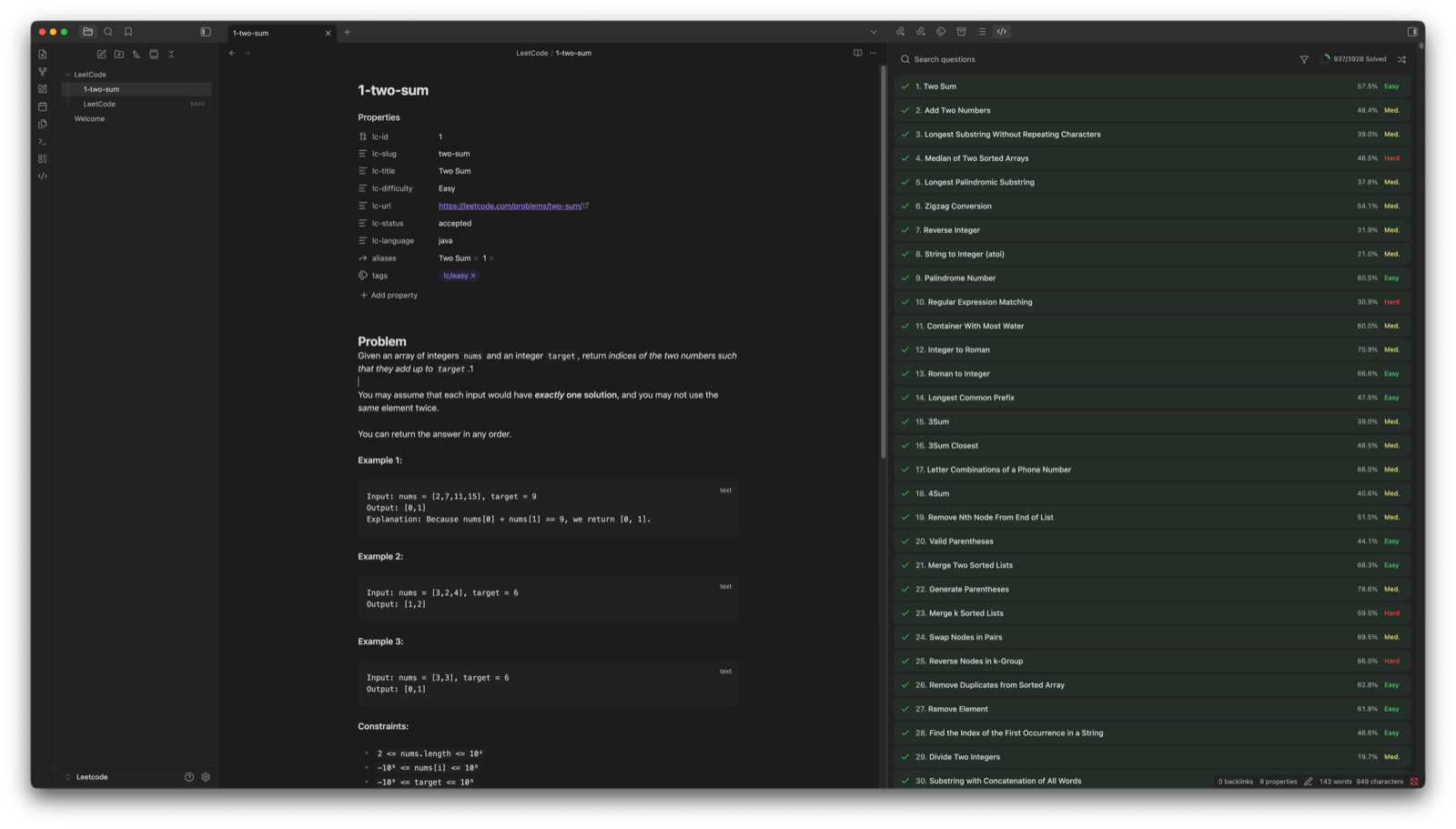Navigate back in note history

click(233, 53)
